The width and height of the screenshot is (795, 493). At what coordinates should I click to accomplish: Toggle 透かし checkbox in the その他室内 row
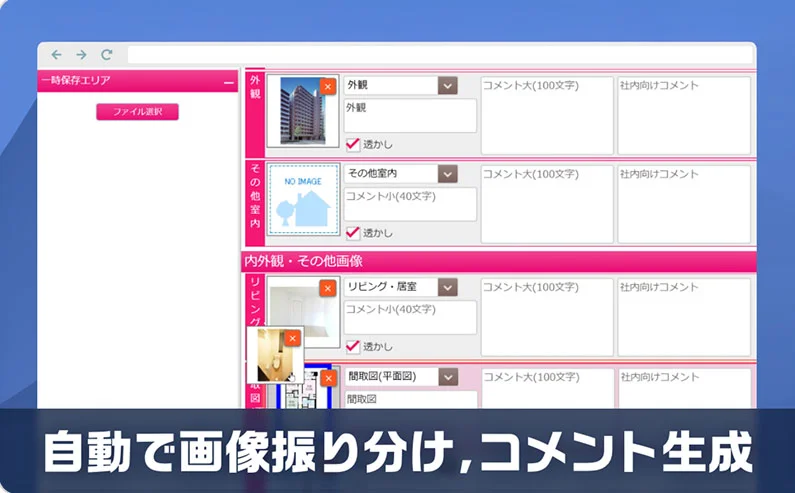click(353, 233)
